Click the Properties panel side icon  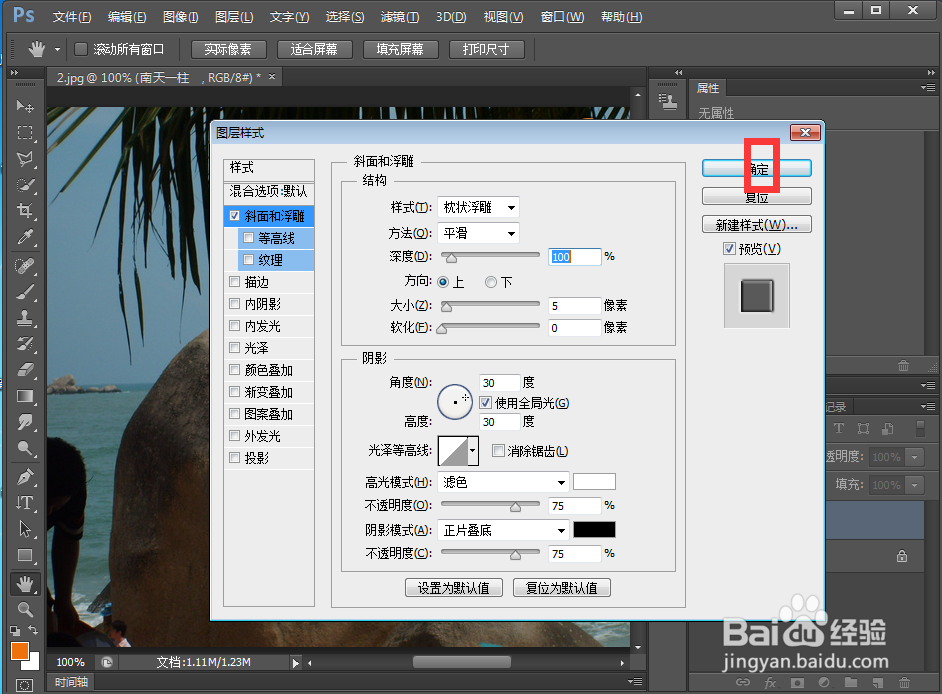(x=667, y=102)
